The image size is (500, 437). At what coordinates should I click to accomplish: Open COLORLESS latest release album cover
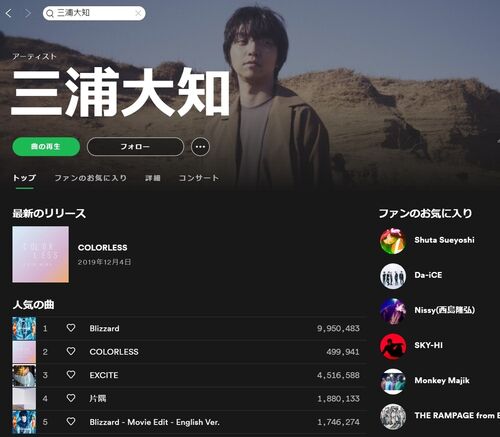41,254
